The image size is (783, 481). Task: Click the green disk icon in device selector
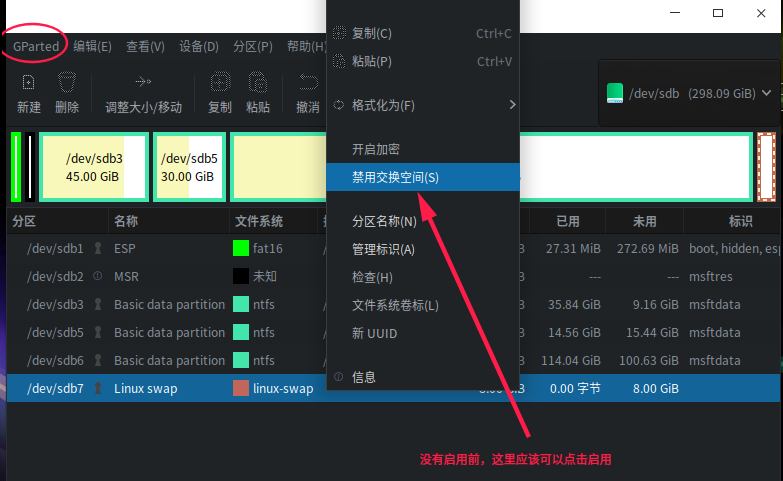[615, 93]
